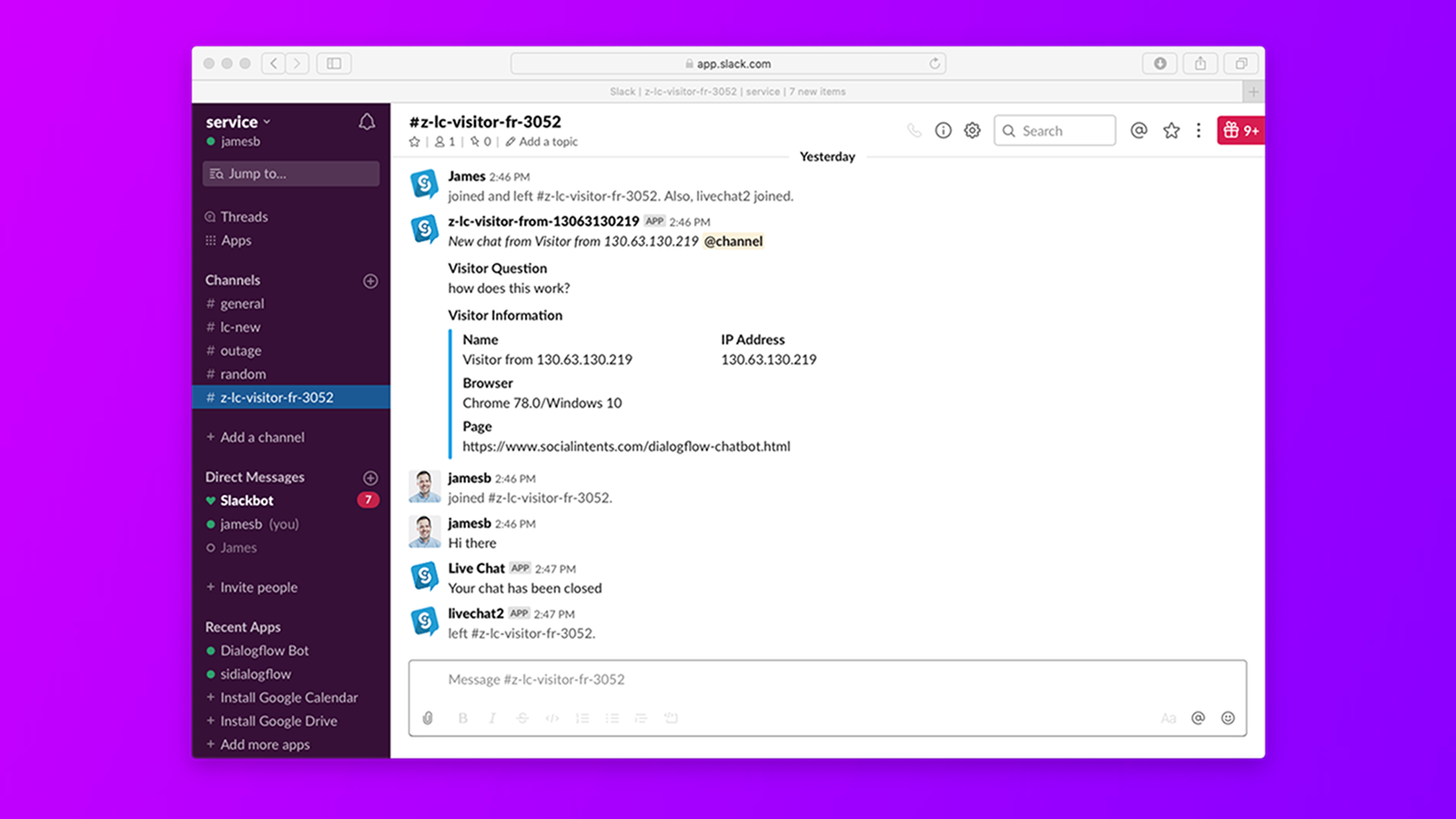
Task: Click jamesb's avatar beside "Hi there"
Action: click(425, 531)
